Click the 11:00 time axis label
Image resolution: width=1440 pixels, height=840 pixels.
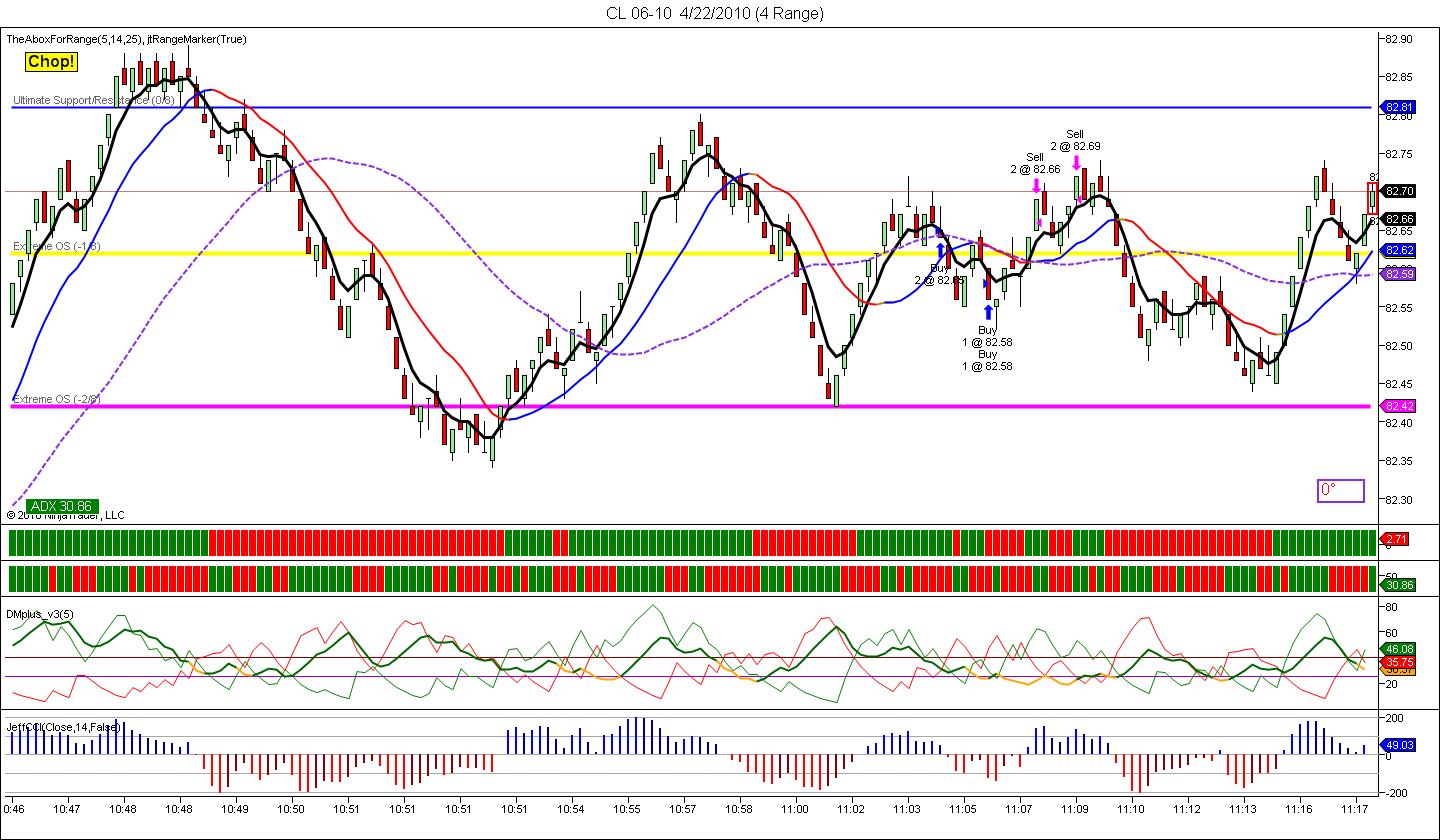click(795, 807)
